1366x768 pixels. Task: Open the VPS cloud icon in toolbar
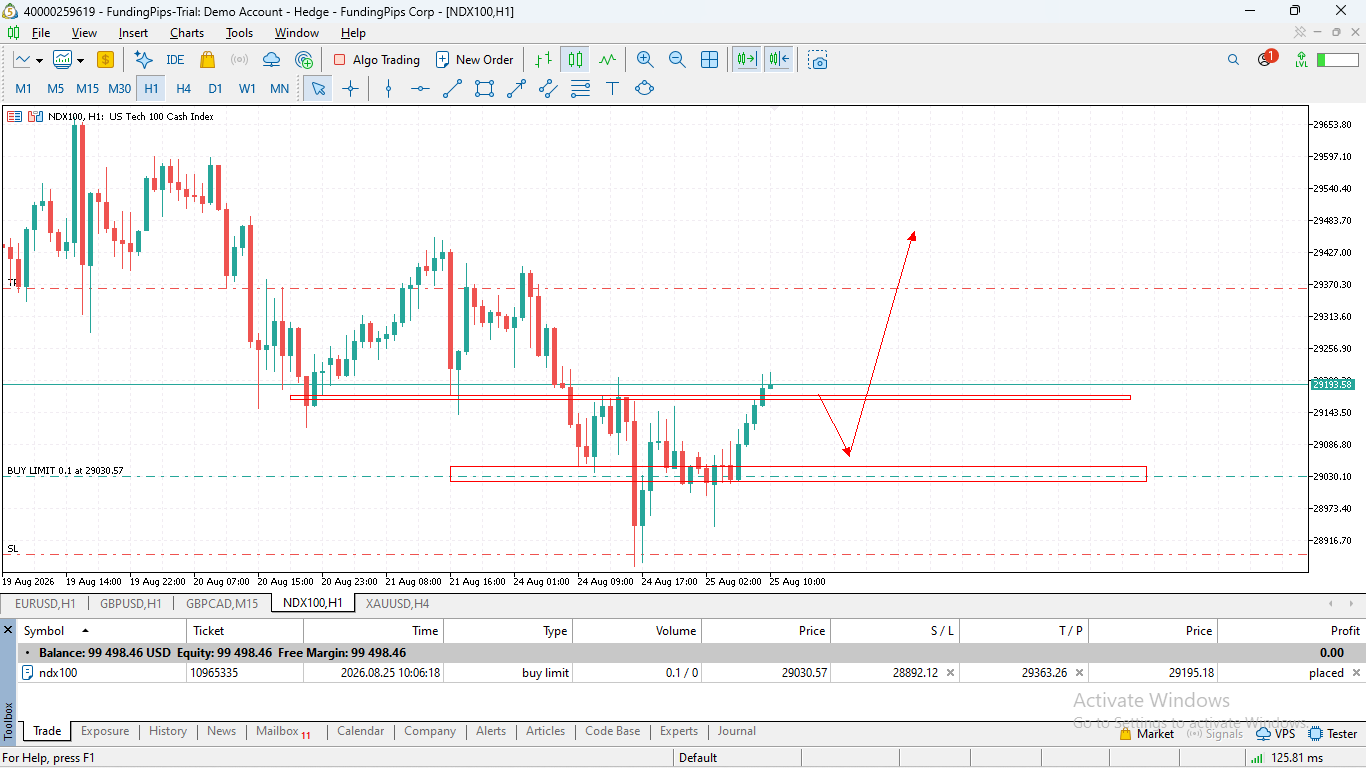(x=271, y=60)
